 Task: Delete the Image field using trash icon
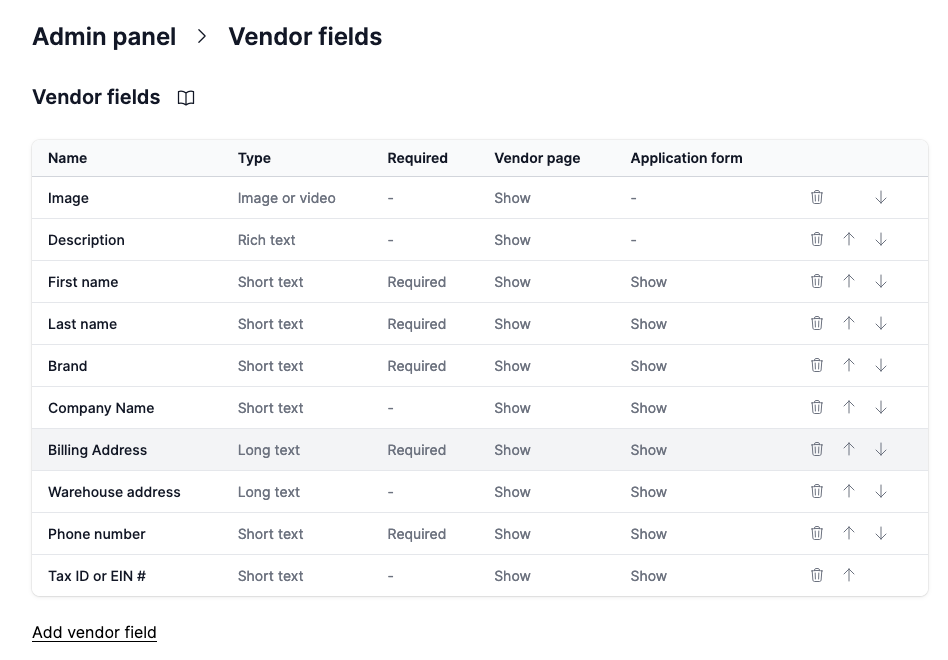(x=817, y=197)
